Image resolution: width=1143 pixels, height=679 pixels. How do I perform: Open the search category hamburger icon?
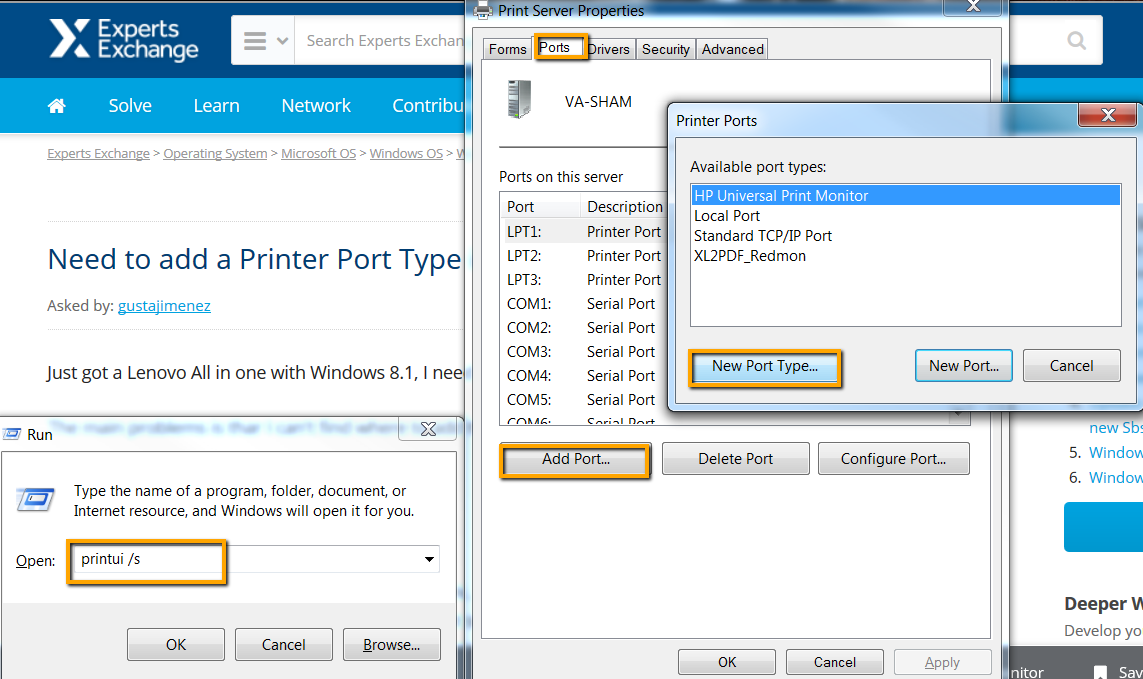[254, 40]
